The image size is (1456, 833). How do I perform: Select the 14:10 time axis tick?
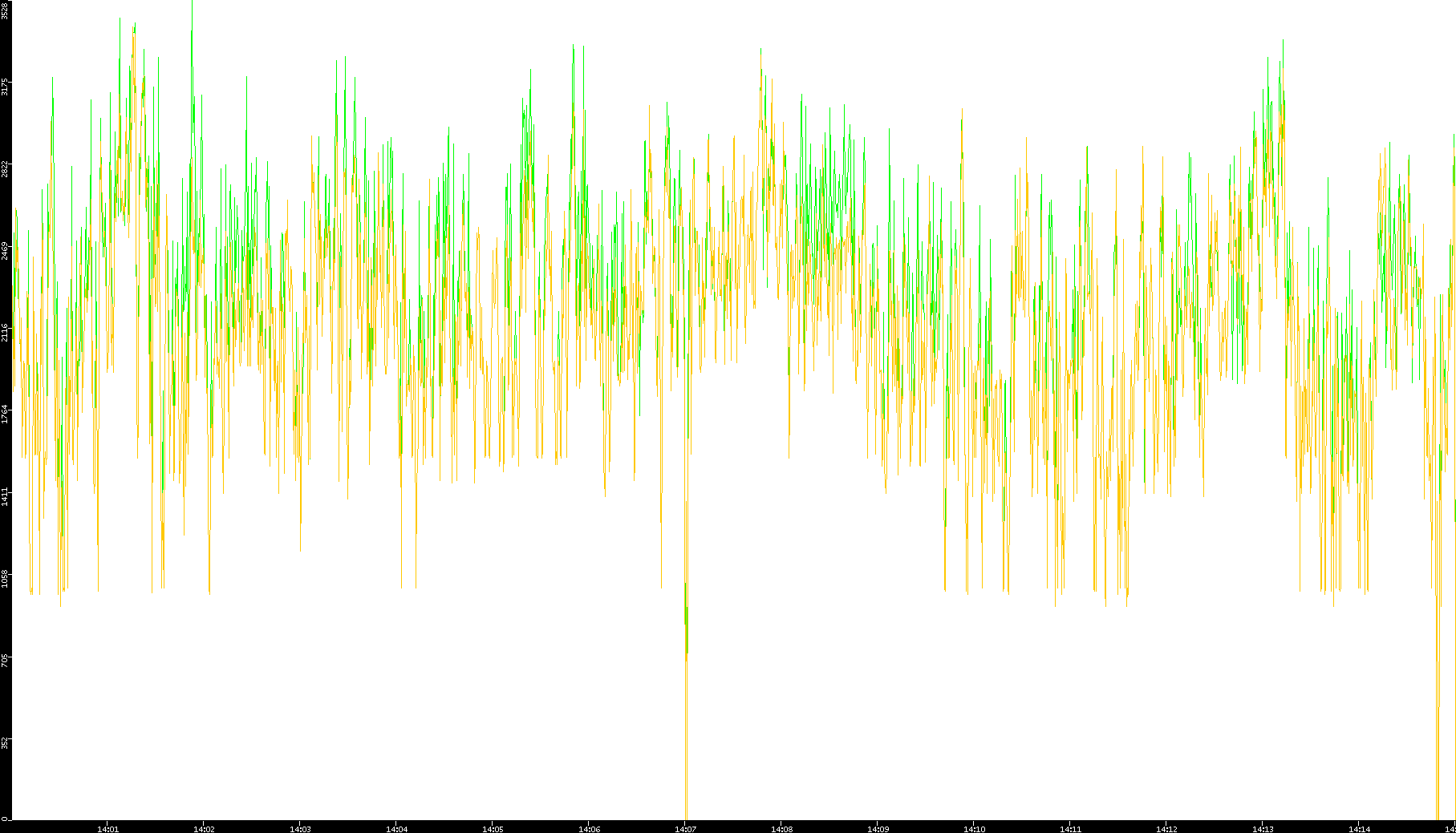point(974,828)
